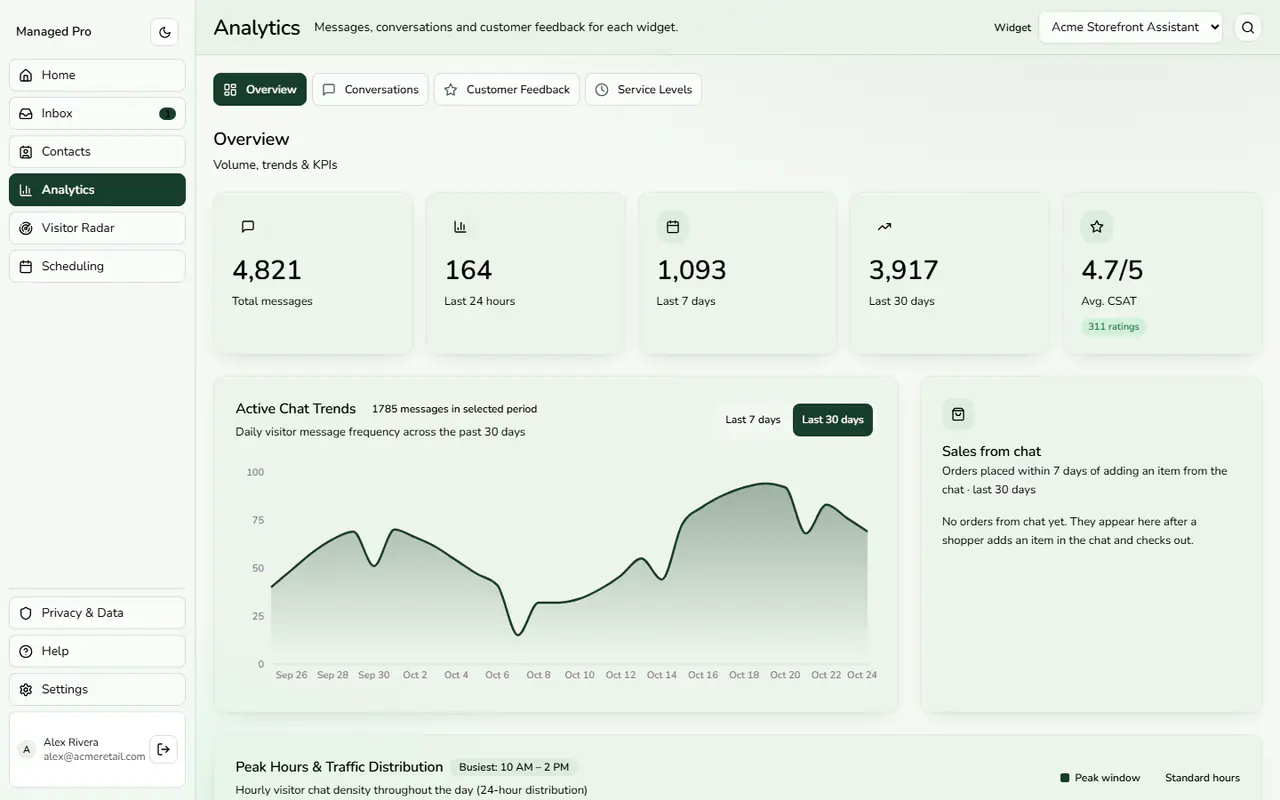This screenshot has width=1280, height=800.
Task: Open the Customer Feedback tab
Action: 507,89
